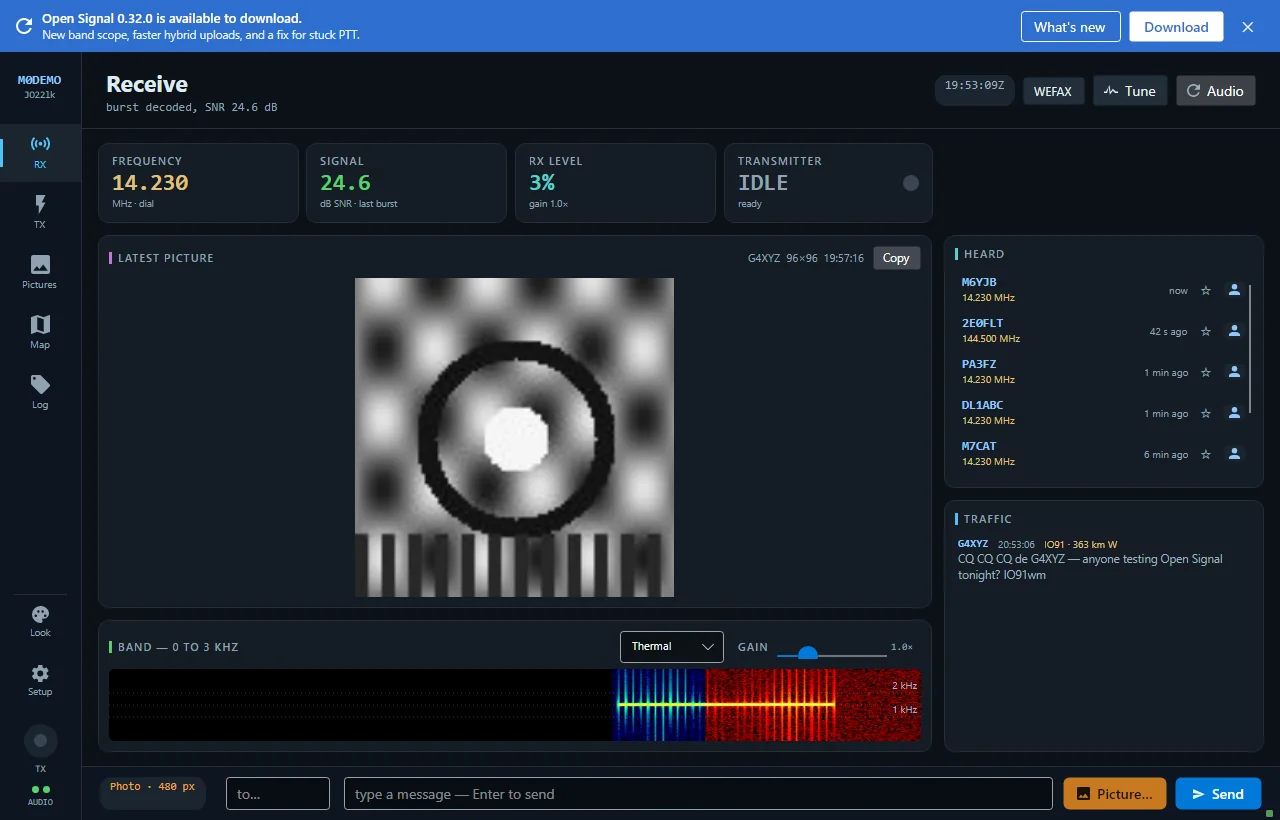
Task: Toggle the round TX transmit button
Action: pos(40,741)
